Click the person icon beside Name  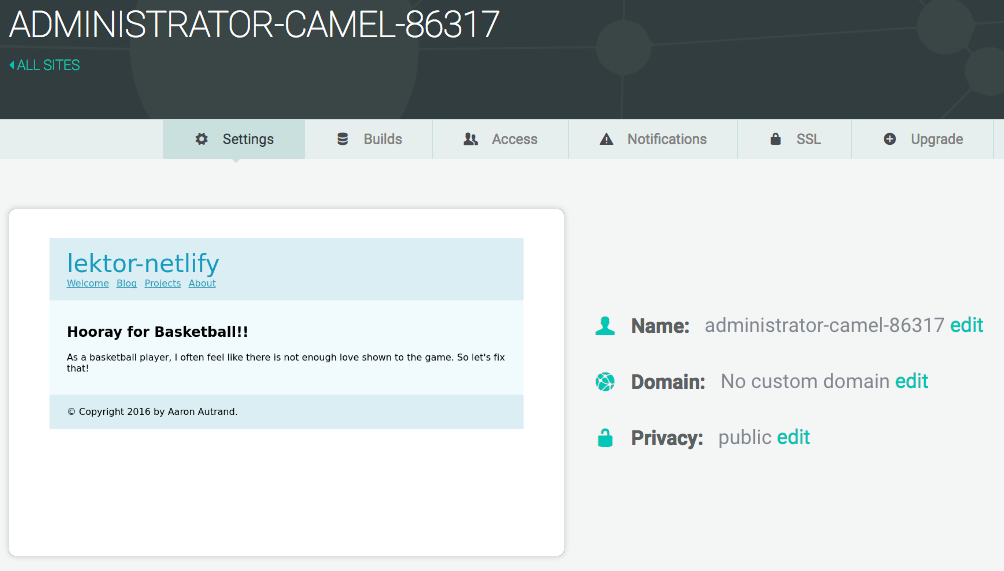[605, 326]
